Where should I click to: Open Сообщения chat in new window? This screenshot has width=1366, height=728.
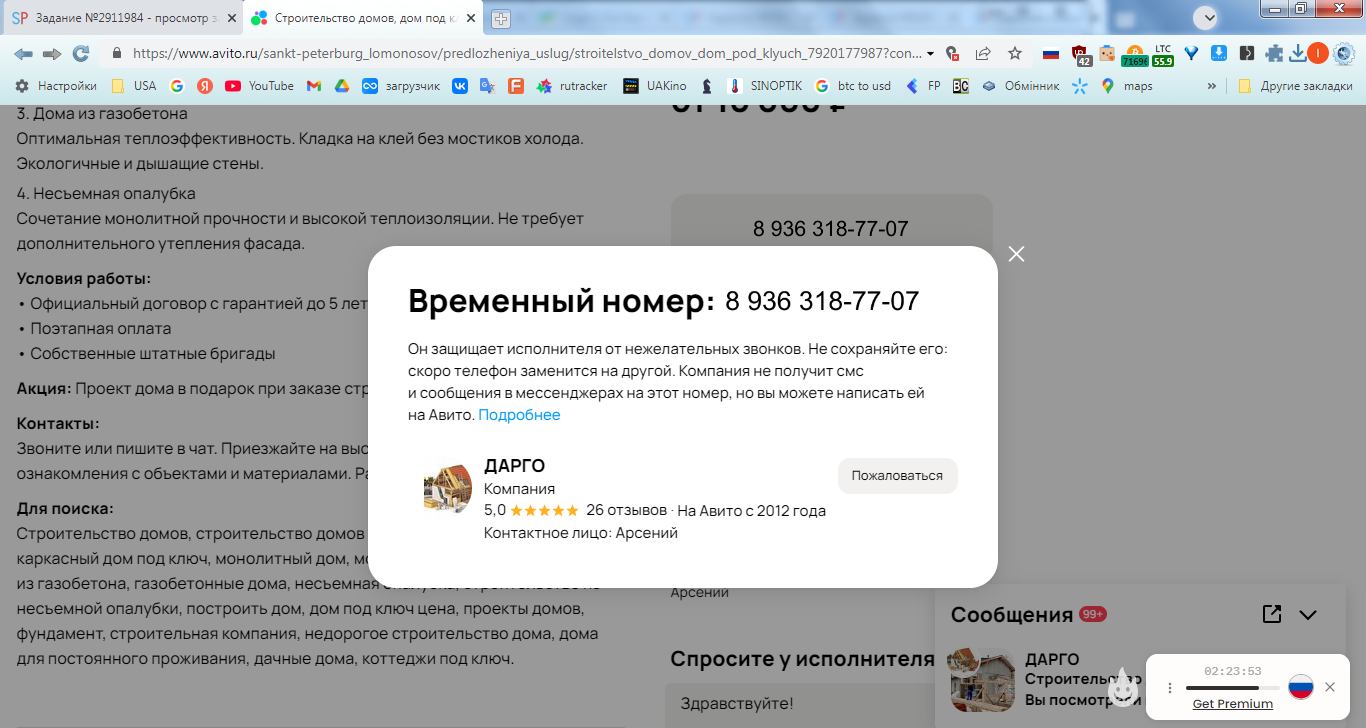[1272, 614]
